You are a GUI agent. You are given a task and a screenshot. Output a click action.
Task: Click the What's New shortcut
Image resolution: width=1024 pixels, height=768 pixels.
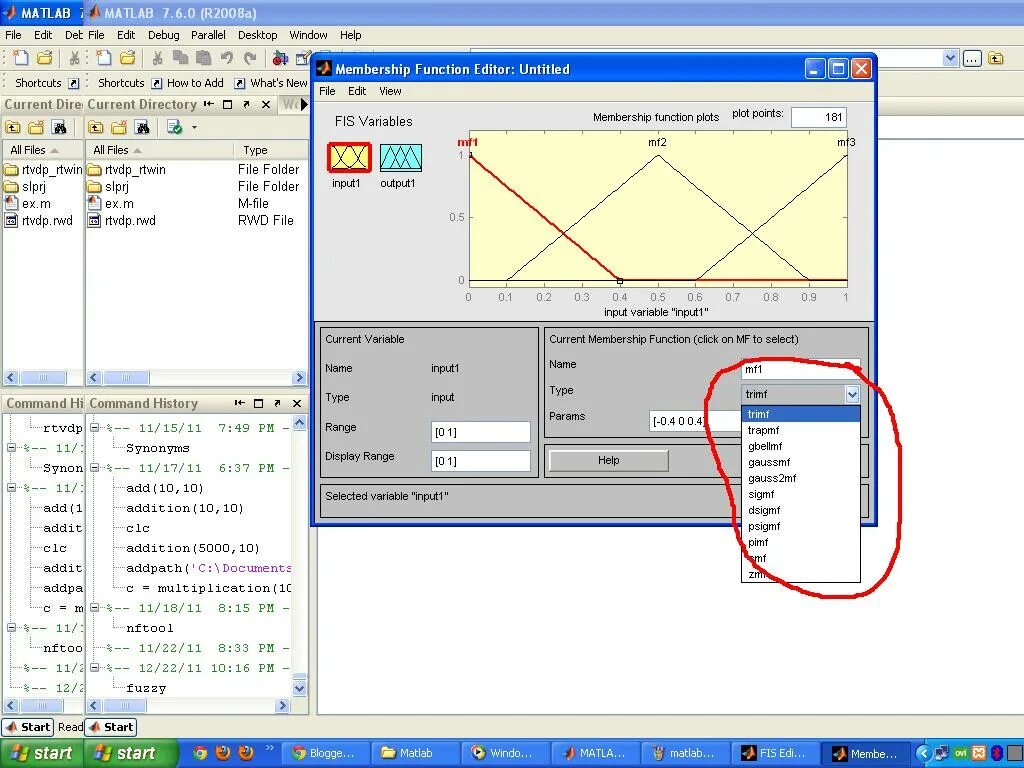[x=270, y=83]
